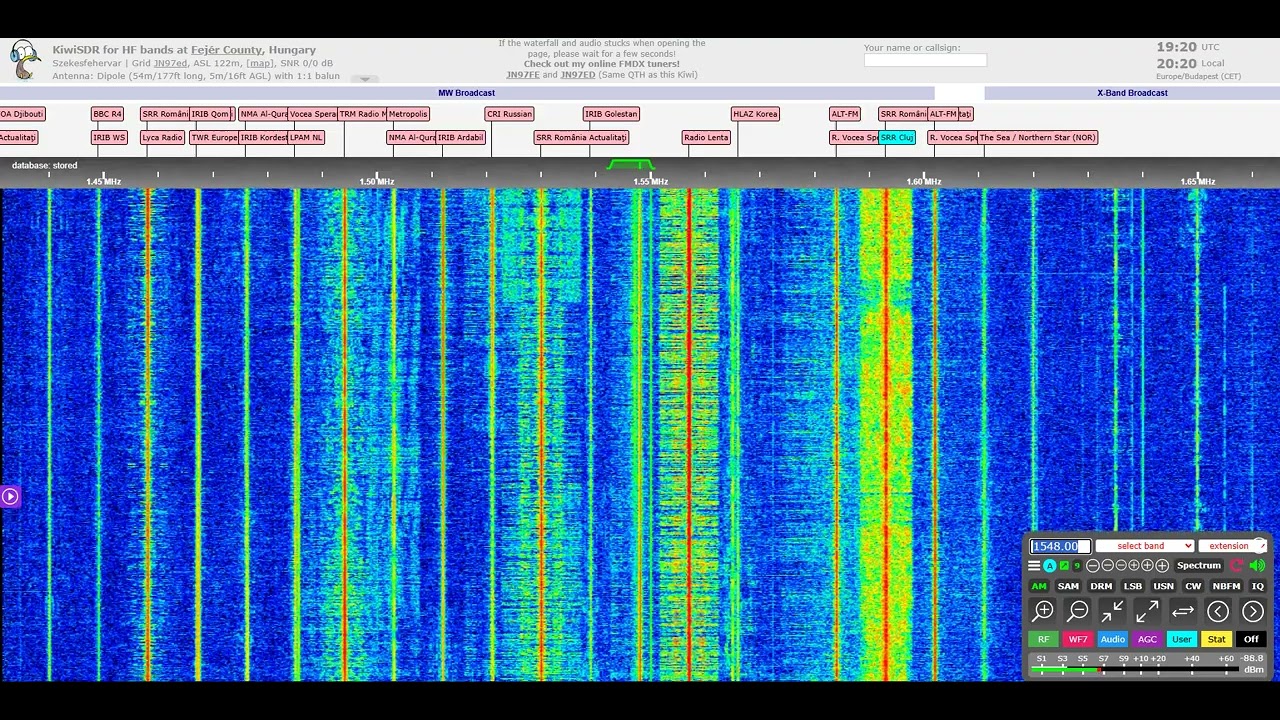Click the frequency input field
Image resolution: width=1280 pixels, height=720 pixels.
coord(1060,546)
